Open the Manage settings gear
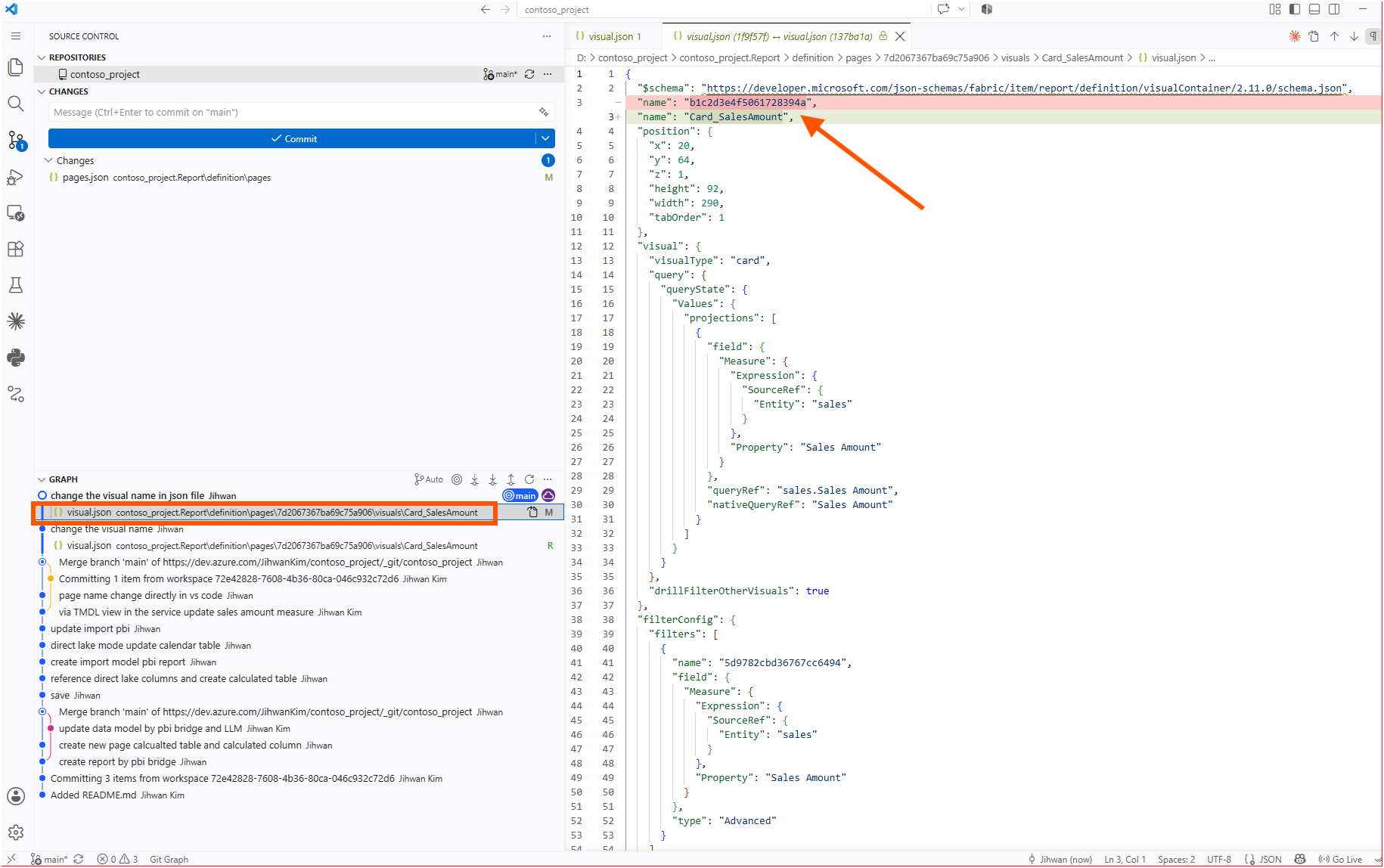The height and width of the screenshot is (868, 1384). (x=15, y=832)
